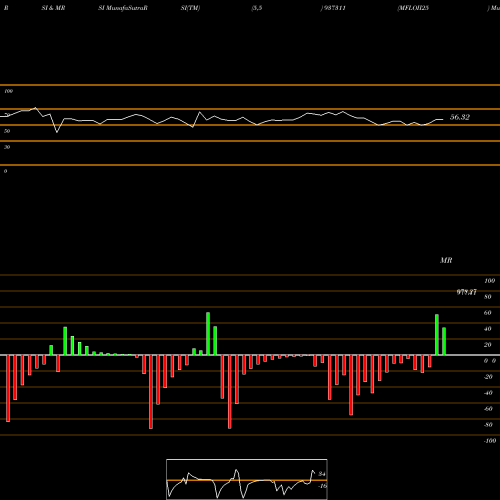Click the "(MFLOH25" symbol text
This screenshot has height=500, width=500.
pos(413,8)
